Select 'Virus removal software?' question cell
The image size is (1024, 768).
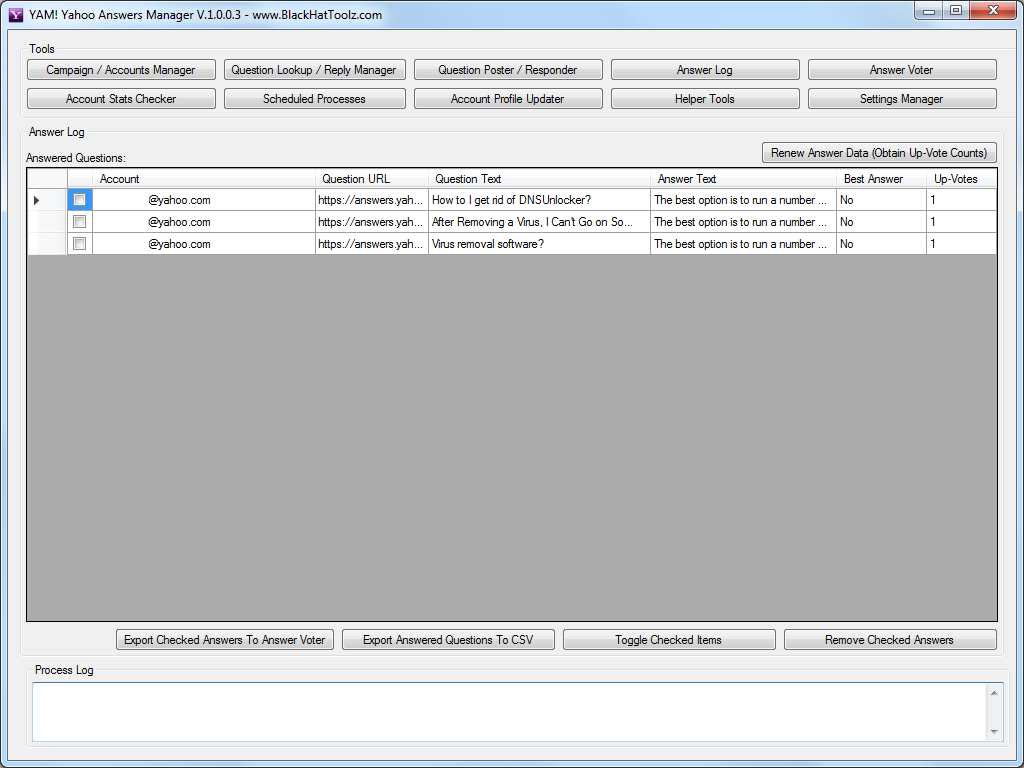coord(539,244)
